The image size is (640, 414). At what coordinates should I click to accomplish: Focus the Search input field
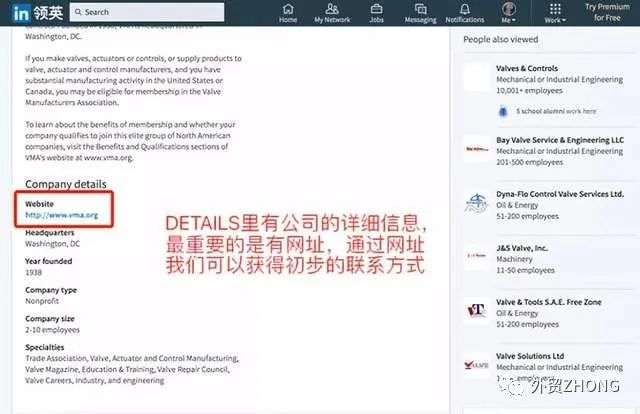[147, 12]
